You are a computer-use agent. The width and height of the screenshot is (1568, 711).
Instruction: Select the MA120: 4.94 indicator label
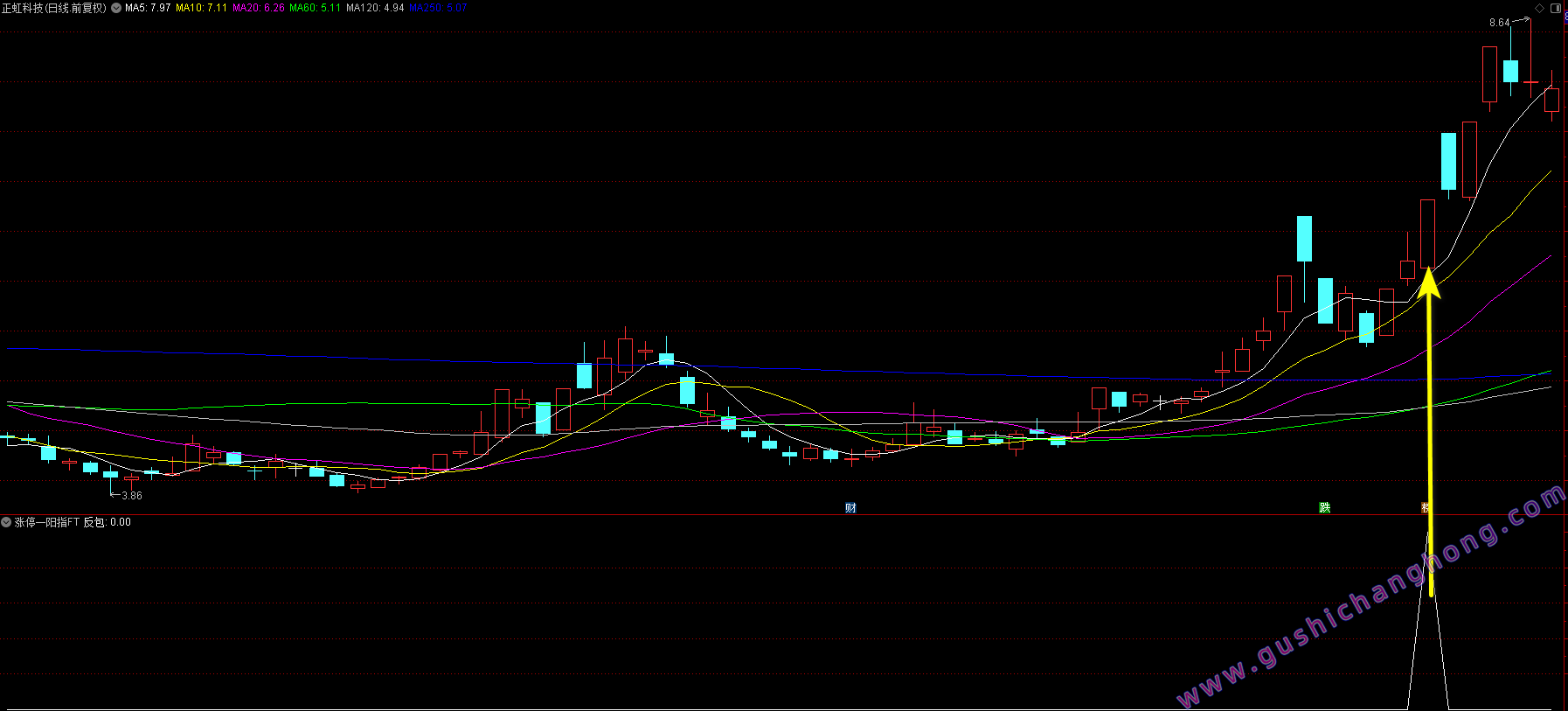click(375, 8)
